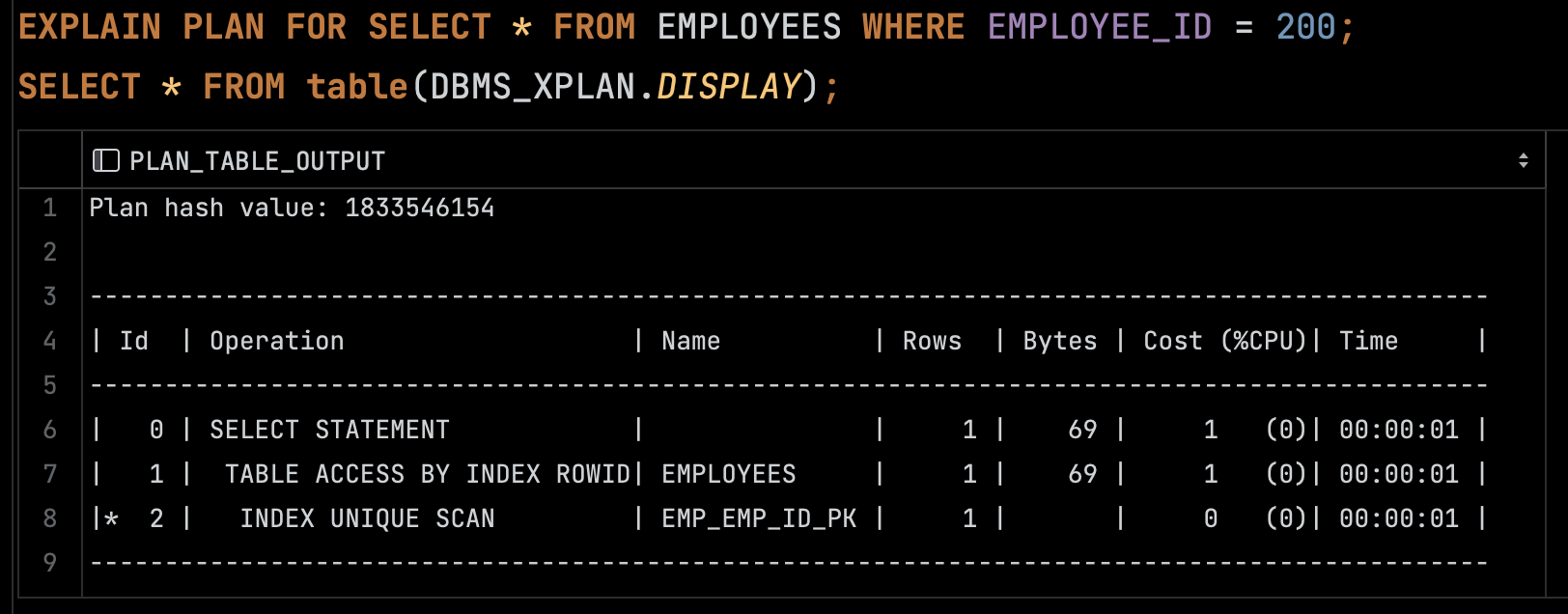
Task: Select result row number 7
Action: tap(50, 474)
